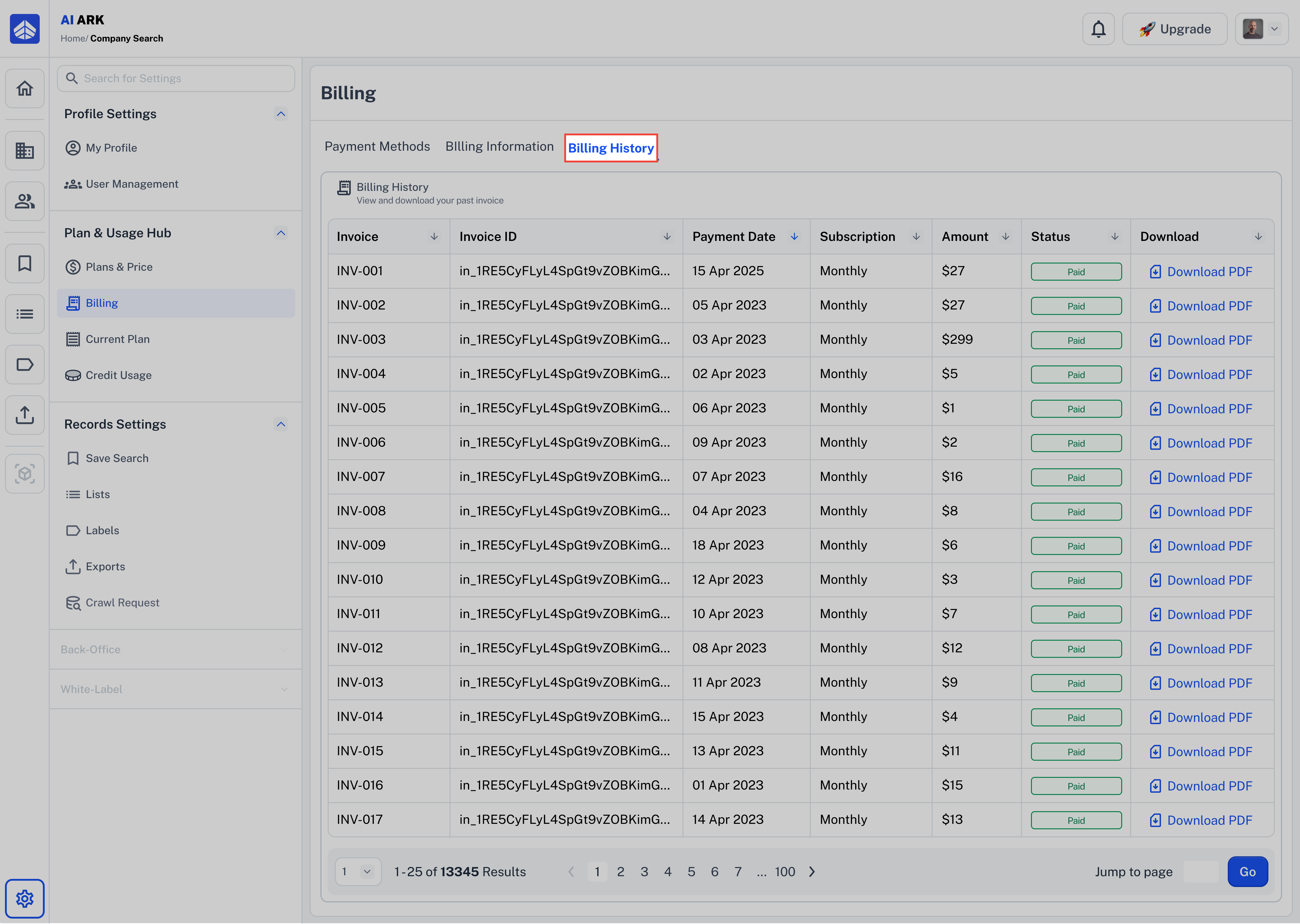Go to previous page with left chevron
Viewport: 1300px width, 924px height.
pos(571,872)
